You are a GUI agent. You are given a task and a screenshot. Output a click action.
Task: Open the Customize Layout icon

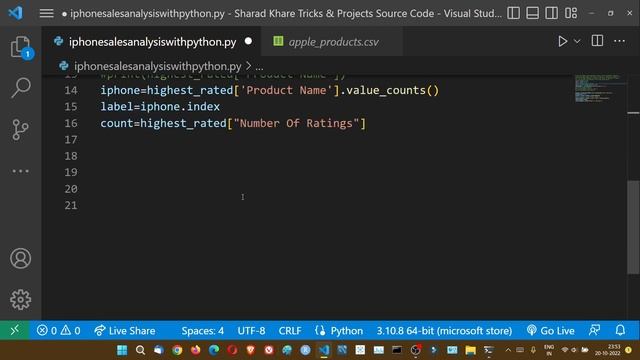tap(571, 13)
